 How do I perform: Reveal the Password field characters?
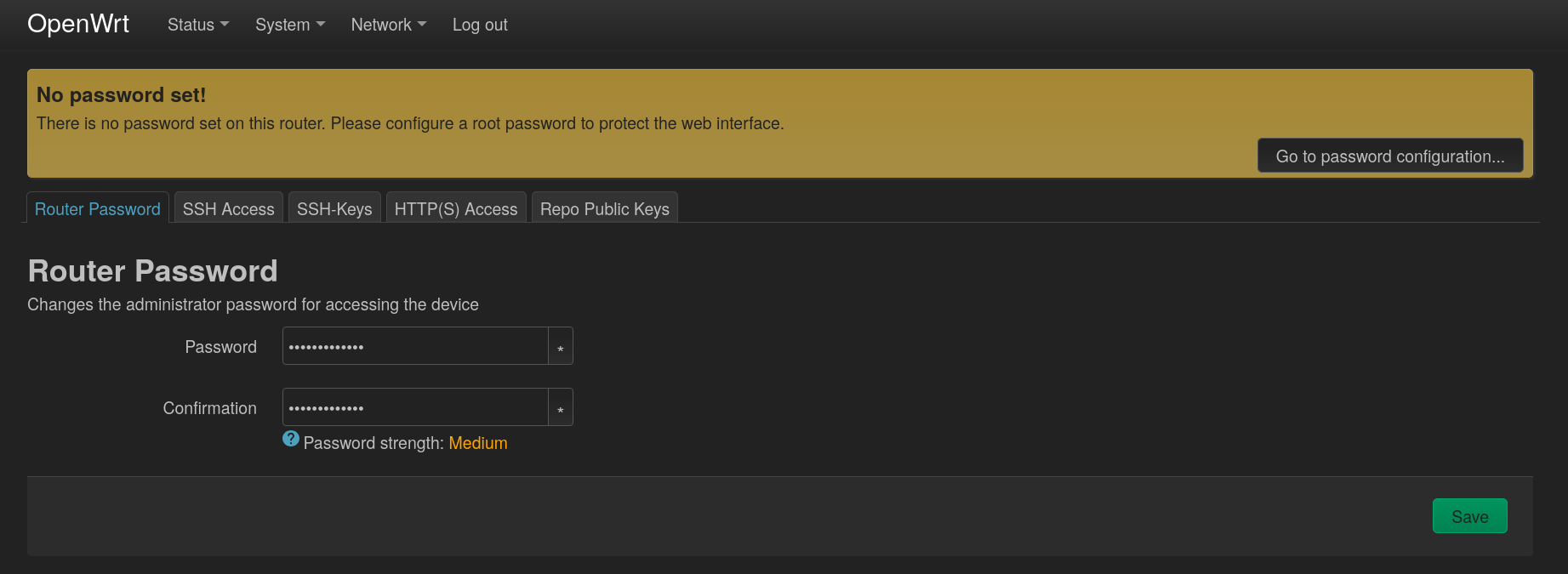[560, 346]
